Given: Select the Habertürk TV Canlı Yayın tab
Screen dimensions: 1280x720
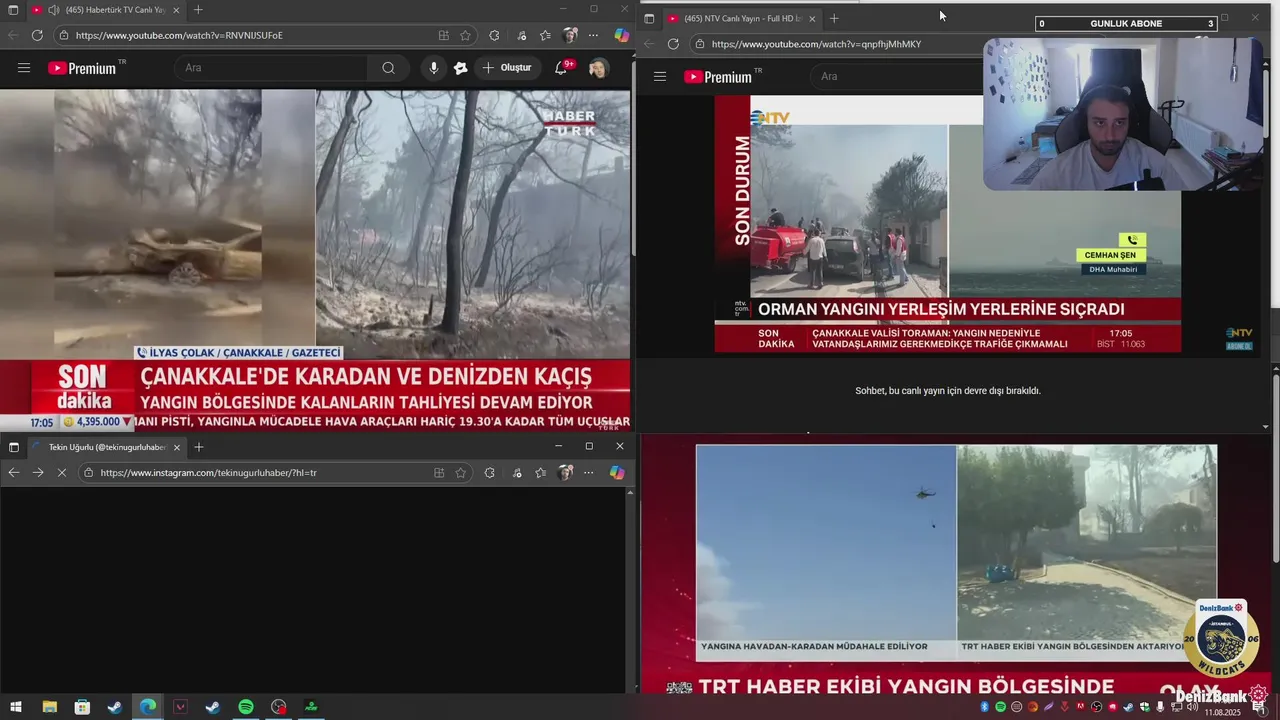Looking at the screenshot, I should [105, 10].
